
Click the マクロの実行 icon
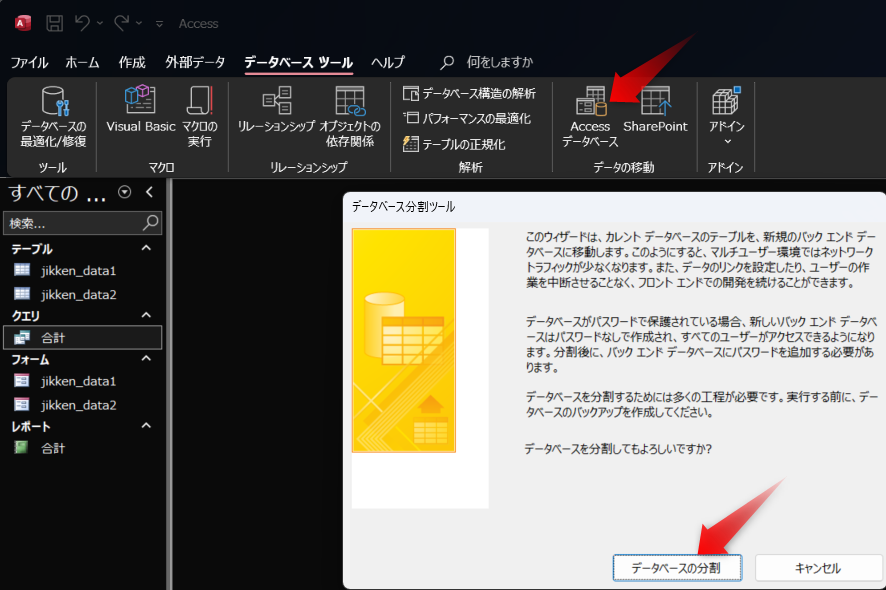pyautogui.click(x=199, y=117)
